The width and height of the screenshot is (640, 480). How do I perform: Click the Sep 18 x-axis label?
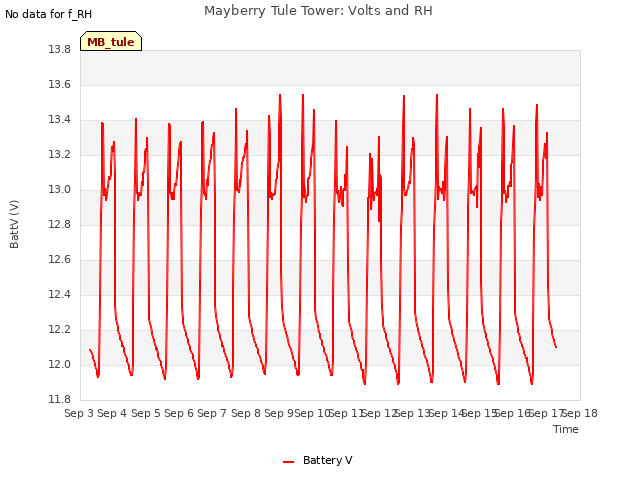tap(581, 413)
